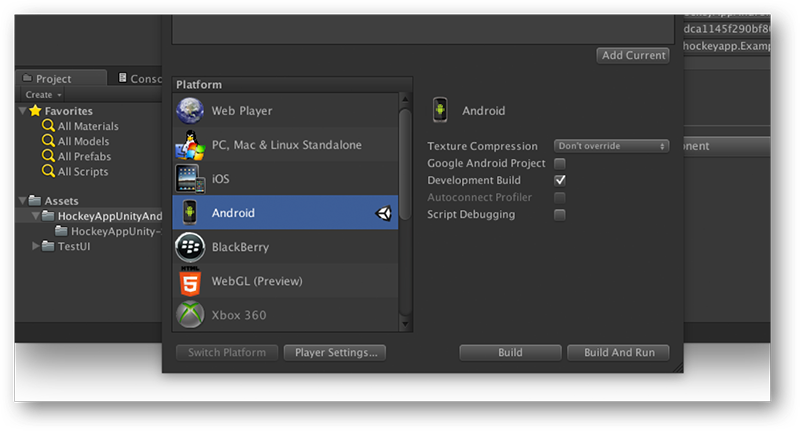This screenshot has height=431, width=800.
Task: Click the Add Current button
Action: tap(633, 55)
